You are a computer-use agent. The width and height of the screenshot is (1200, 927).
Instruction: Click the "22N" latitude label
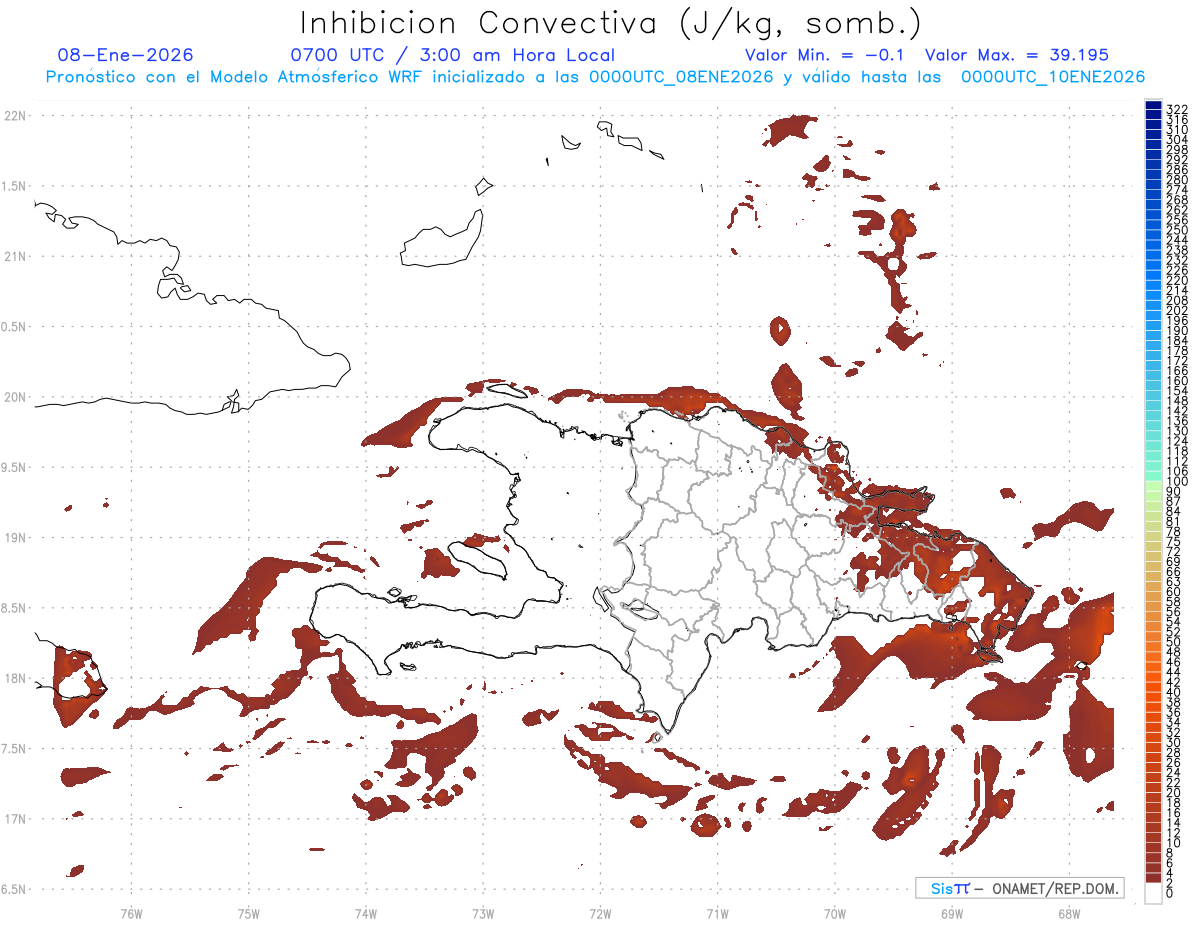pos(14,116)
